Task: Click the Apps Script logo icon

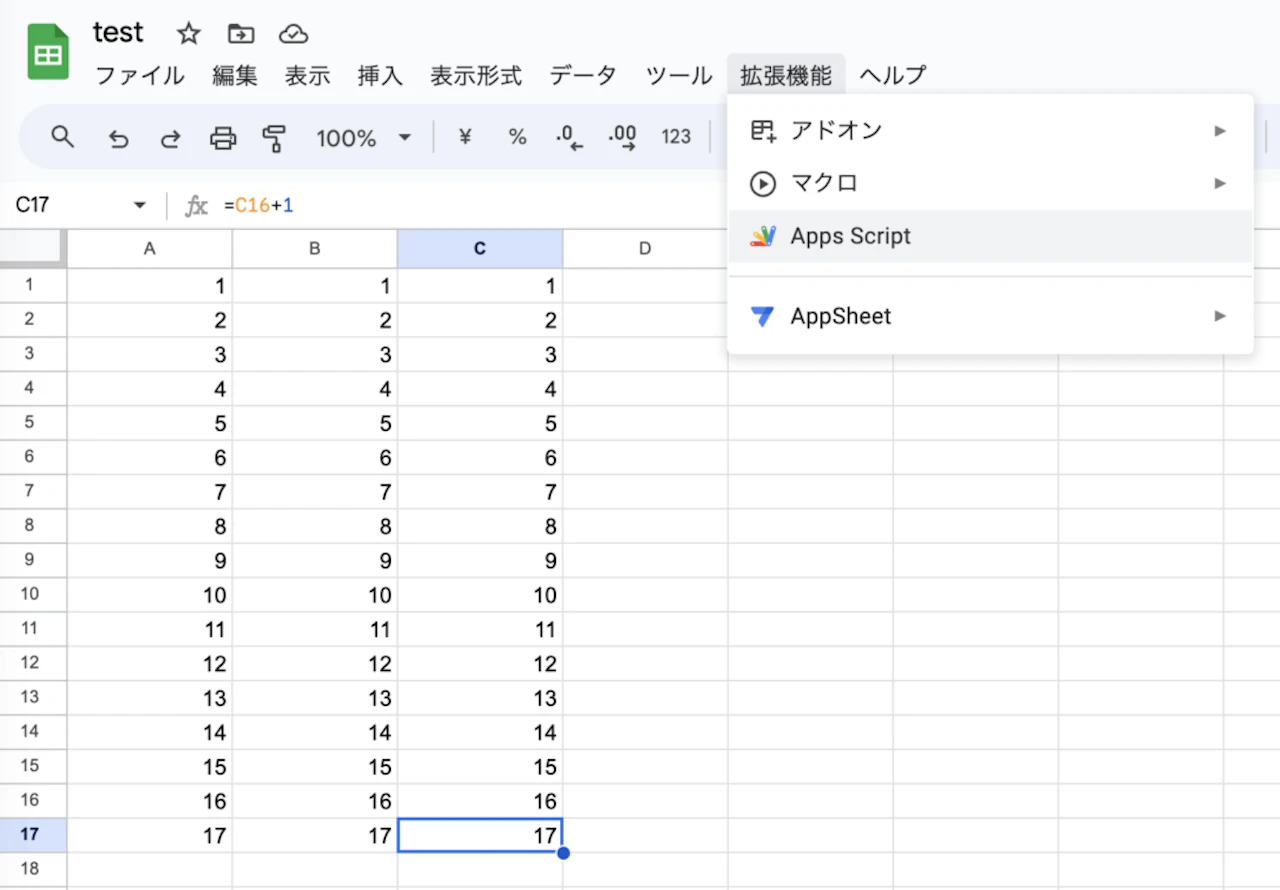Action: coord(763,236)
